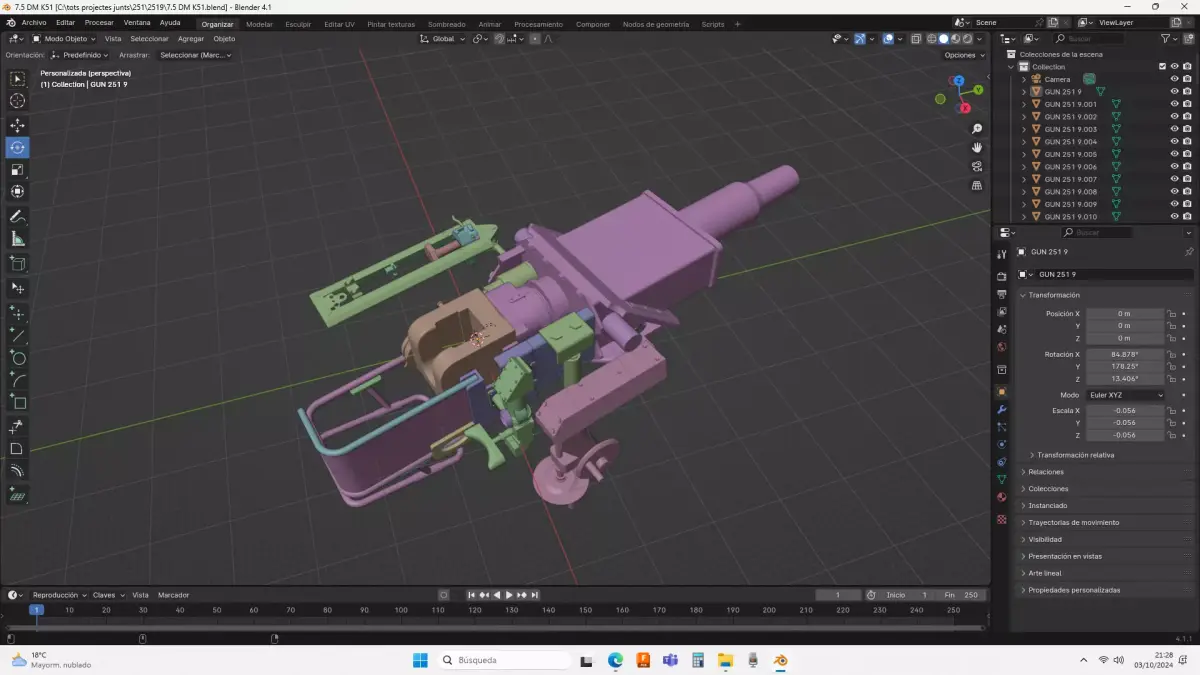Collapse the Transformación panel
1200x675 pixels.
pos(1054,295)
